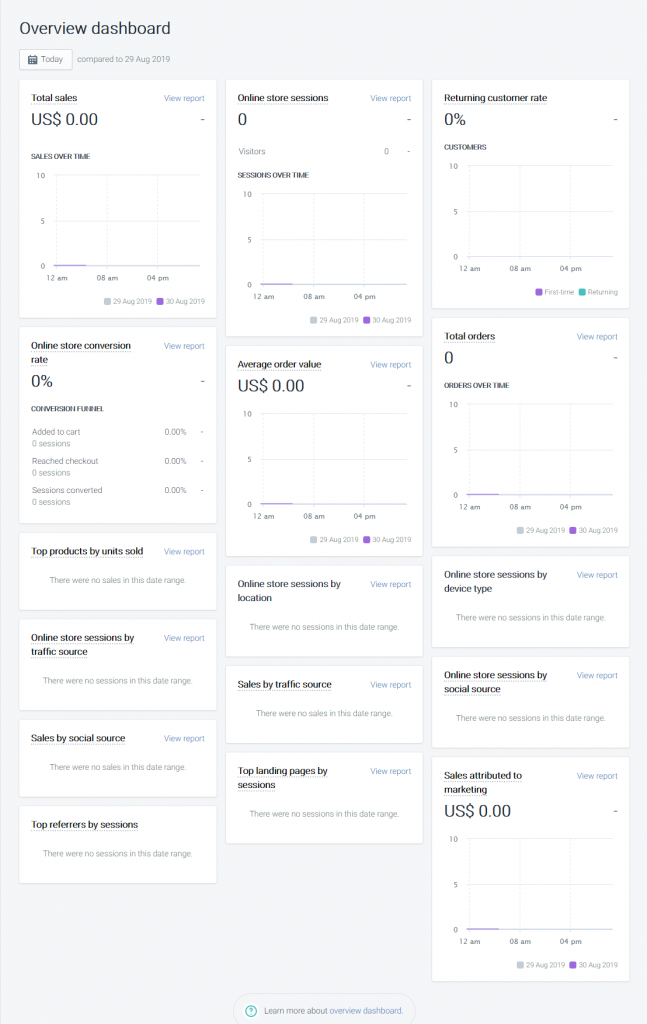
Task: Click the ORDERS OVER TIME chart label
Action: coord(477,386)
